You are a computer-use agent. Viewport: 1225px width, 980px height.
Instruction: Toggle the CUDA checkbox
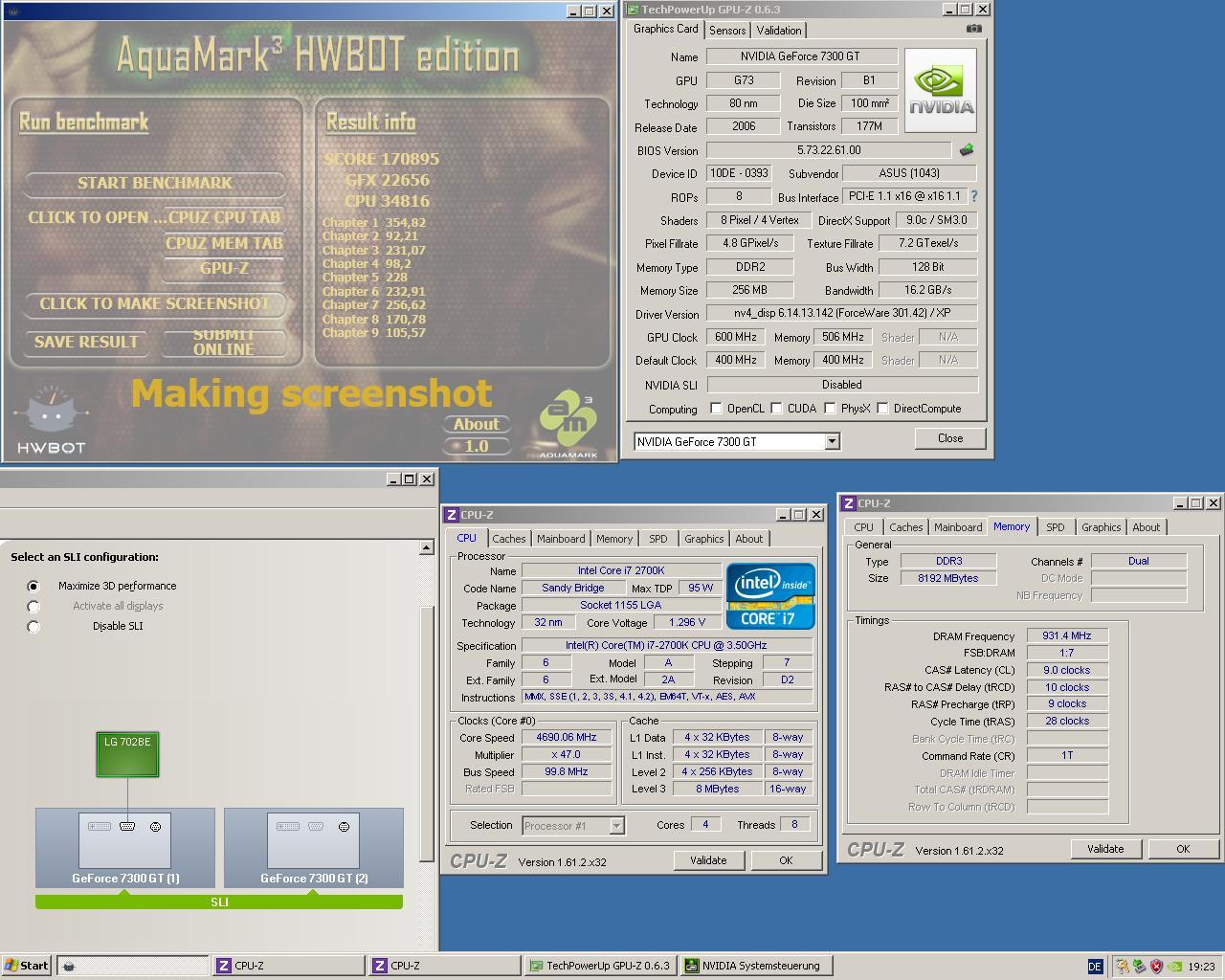(776, 409)
